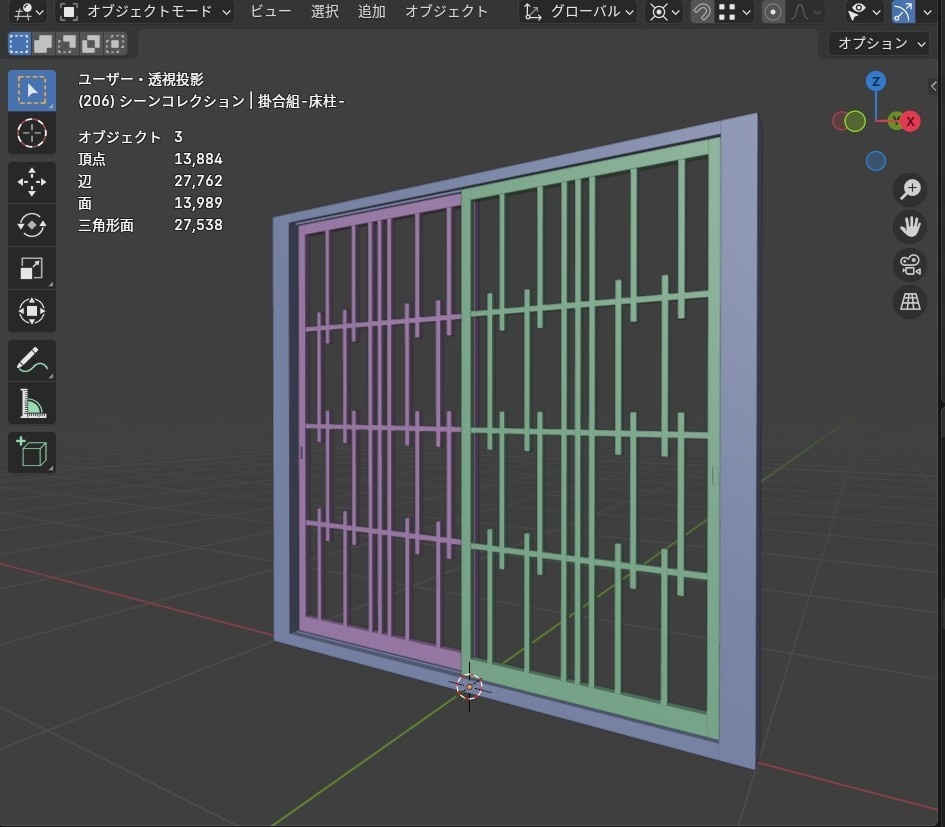
Task: Open the オブジェクト menu
Action: (447, 11)
